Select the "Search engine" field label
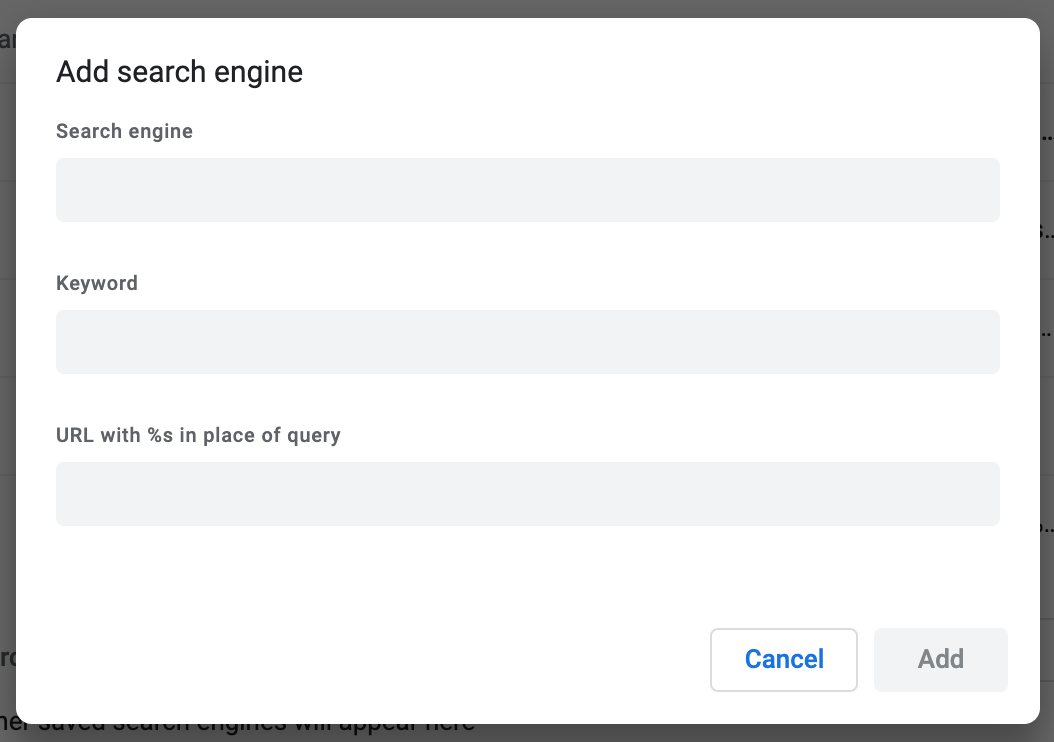The width and height of the screenshot is (1054, 742). point(124,131)
